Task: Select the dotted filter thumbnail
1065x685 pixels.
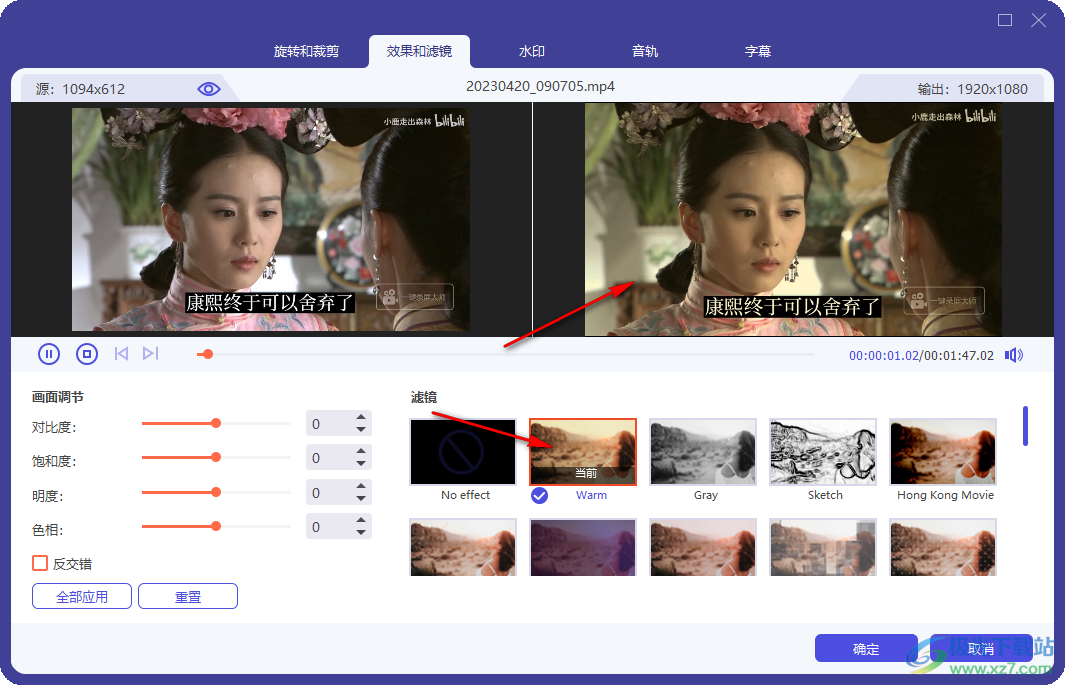Action: 943,547
